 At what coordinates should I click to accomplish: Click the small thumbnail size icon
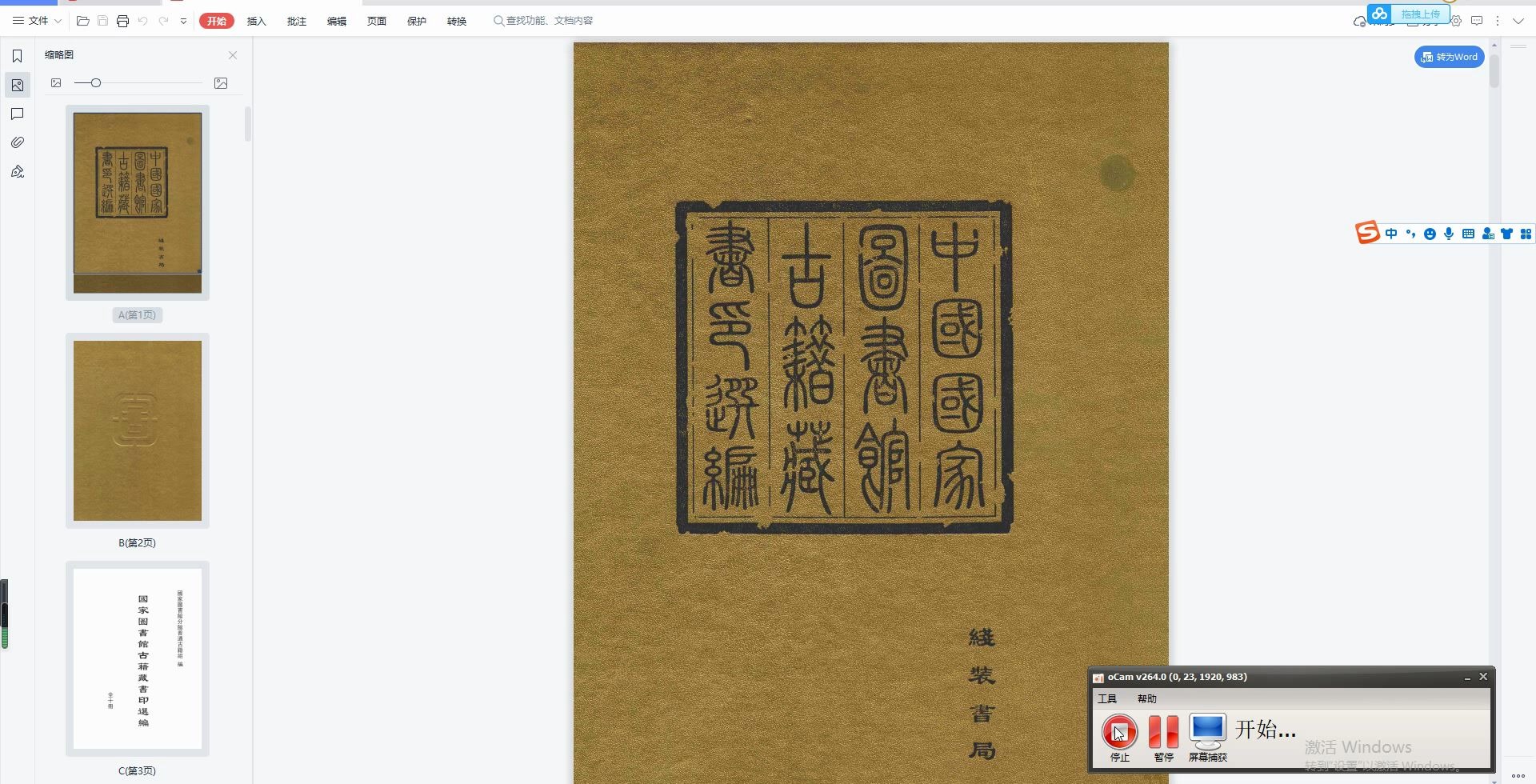click(56, 83)
